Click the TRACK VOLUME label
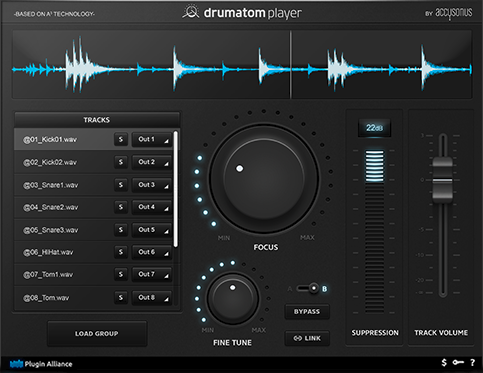This screenshot has height=373, width=483. pyautogui.click(x=441, y=333)
